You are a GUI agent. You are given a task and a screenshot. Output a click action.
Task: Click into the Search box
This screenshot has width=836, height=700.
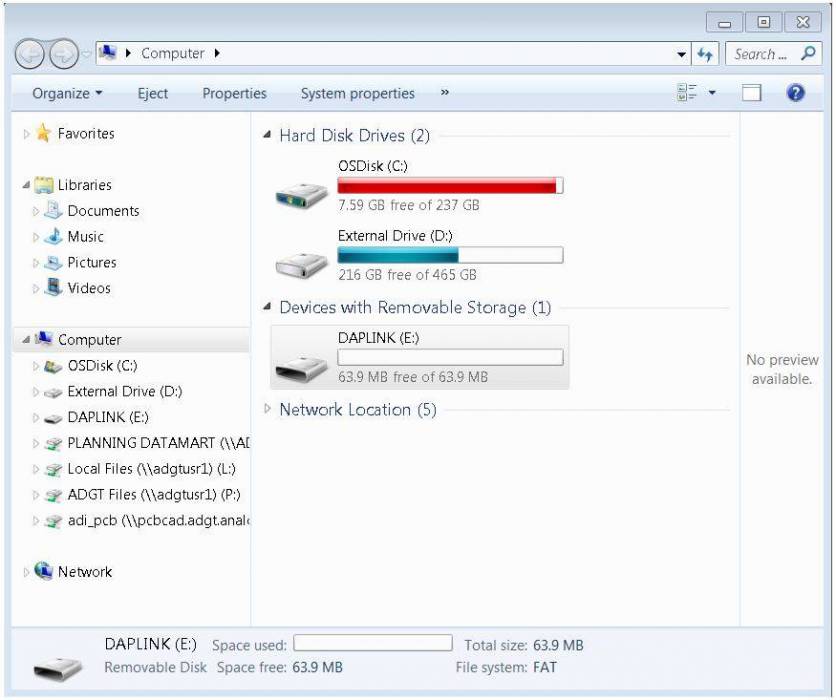coord(761,54)
